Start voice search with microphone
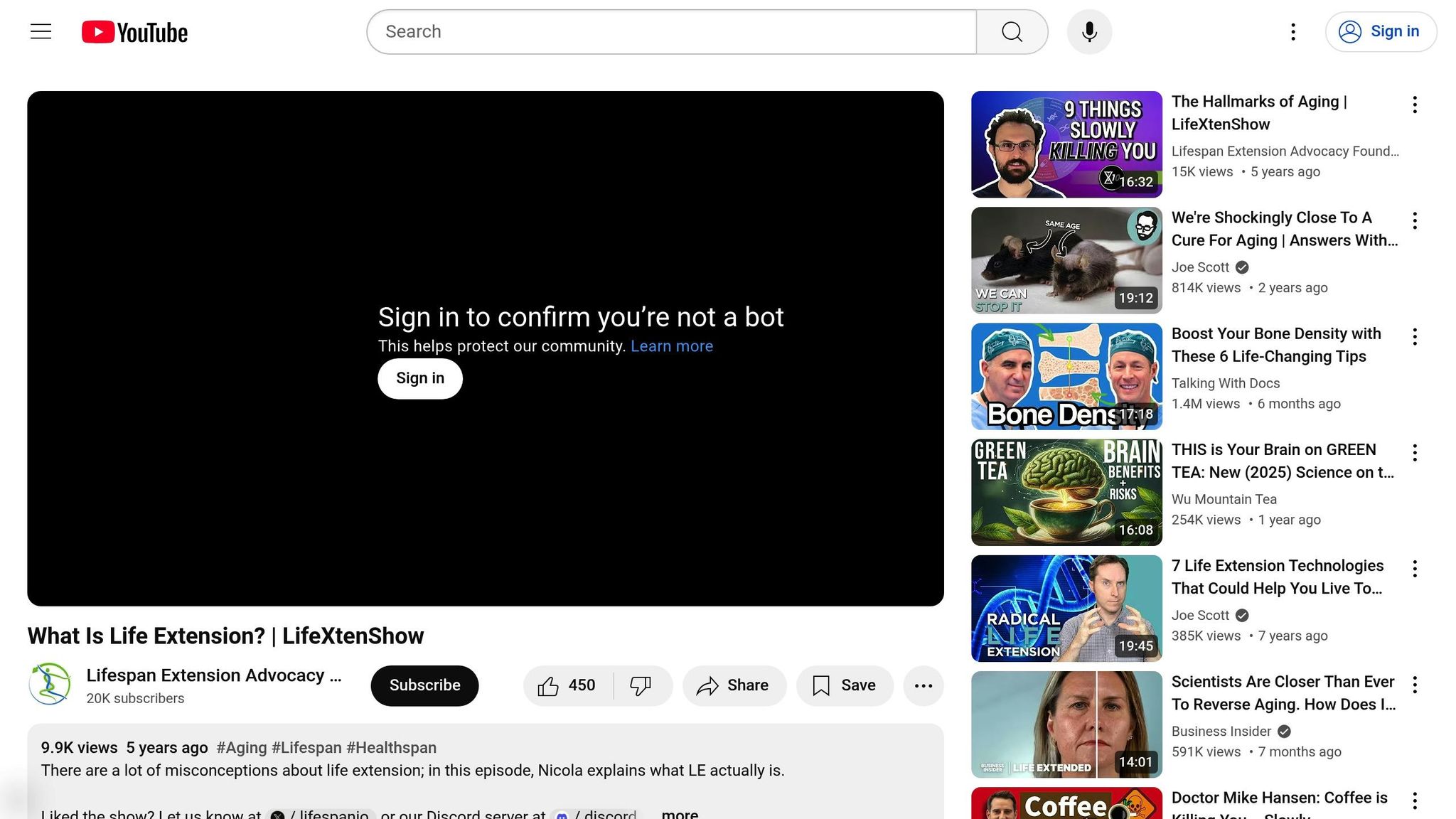This screenshot has height=819, width=1456. click(1089, 32)
